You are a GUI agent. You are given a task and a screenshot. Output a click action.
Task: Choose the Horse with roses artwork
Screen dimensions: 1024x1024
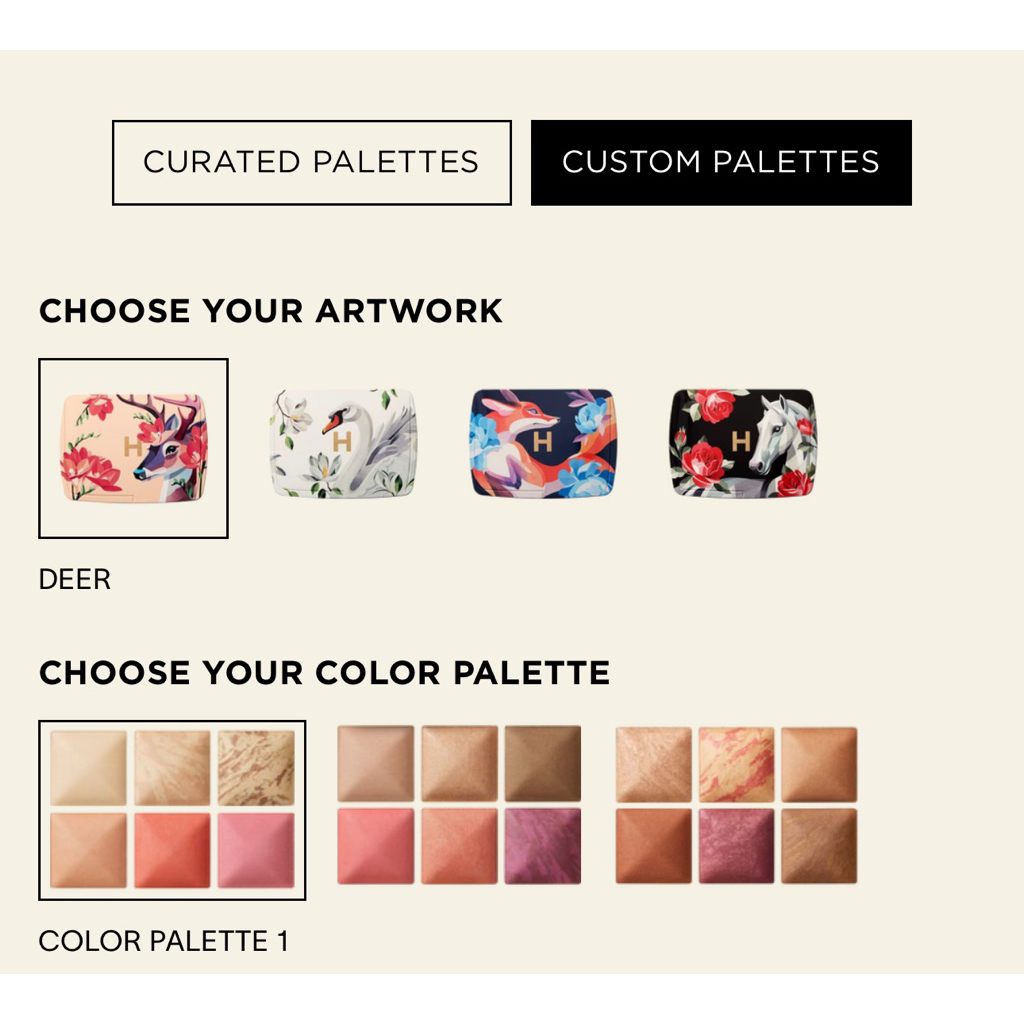[x=742, y=443]
